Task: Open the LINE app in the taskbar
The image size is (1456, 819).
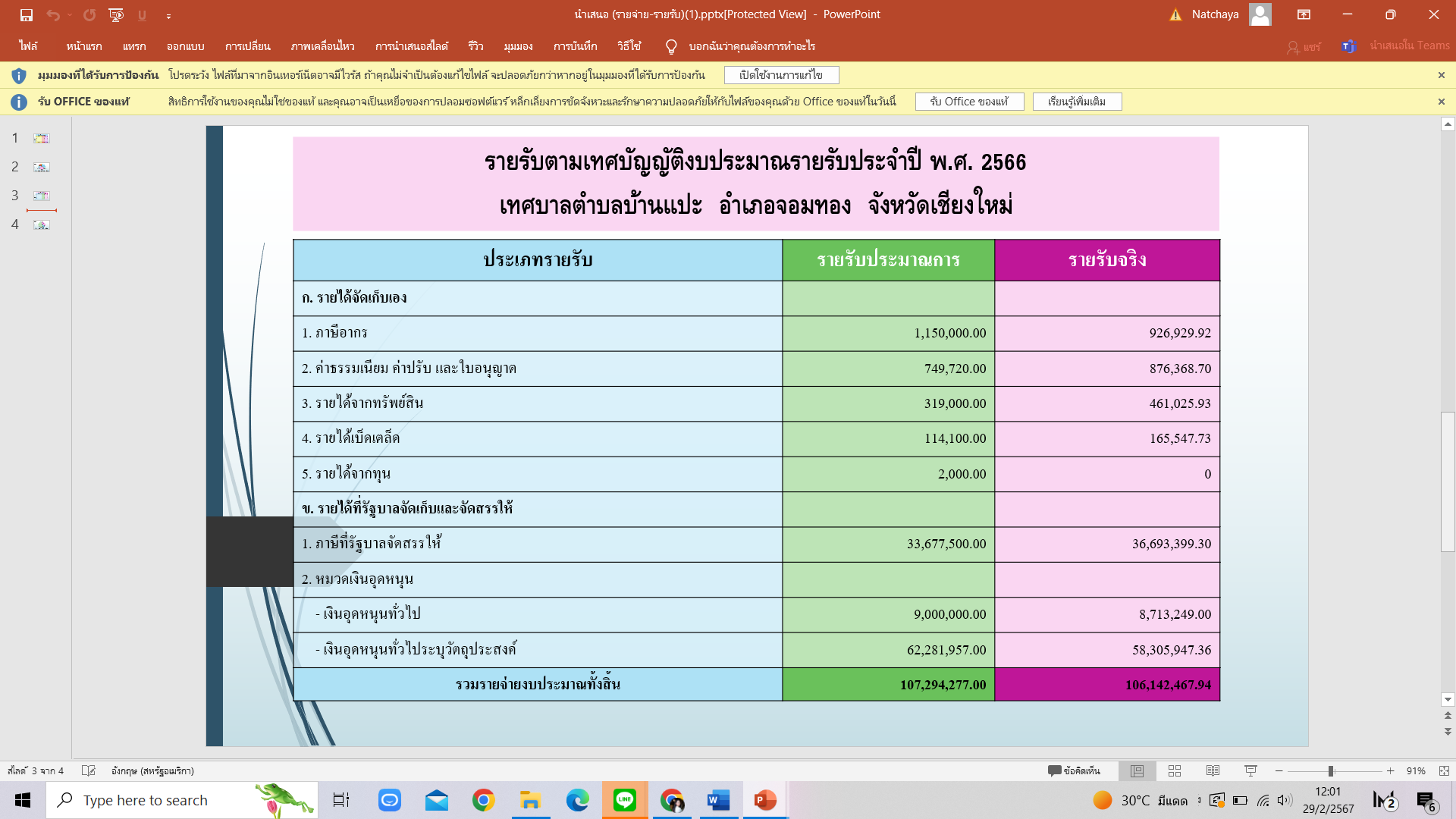Action: coord(625,800)
